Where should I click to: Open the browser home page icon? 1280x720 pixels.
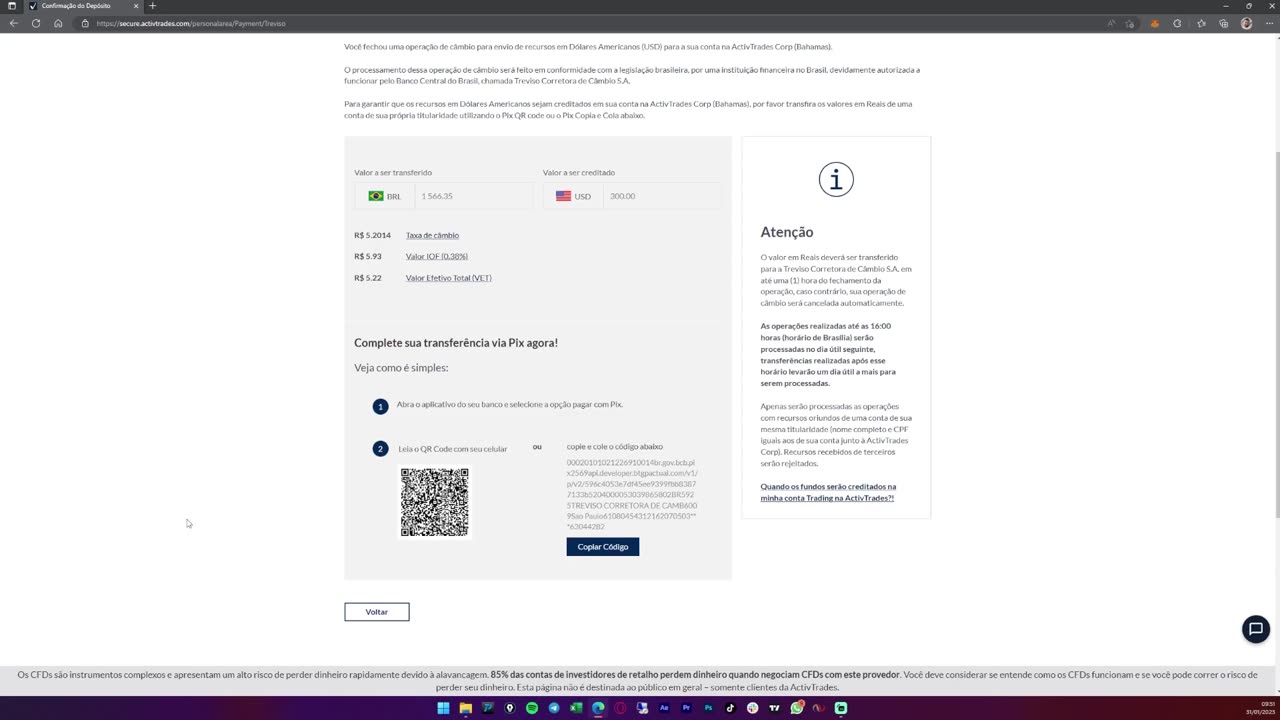click(58, 23)
